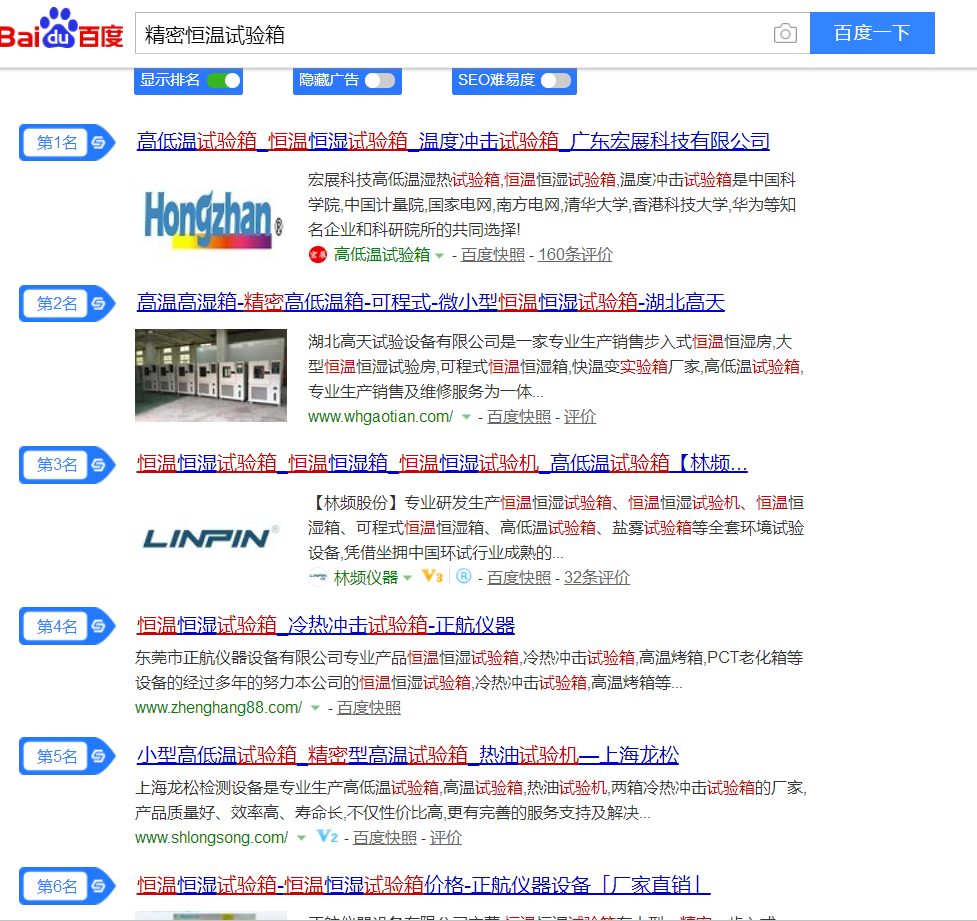The image size is (977, 921).
Task: Open 百度快照 for 林频仪器 result
Action: (519, 578)
